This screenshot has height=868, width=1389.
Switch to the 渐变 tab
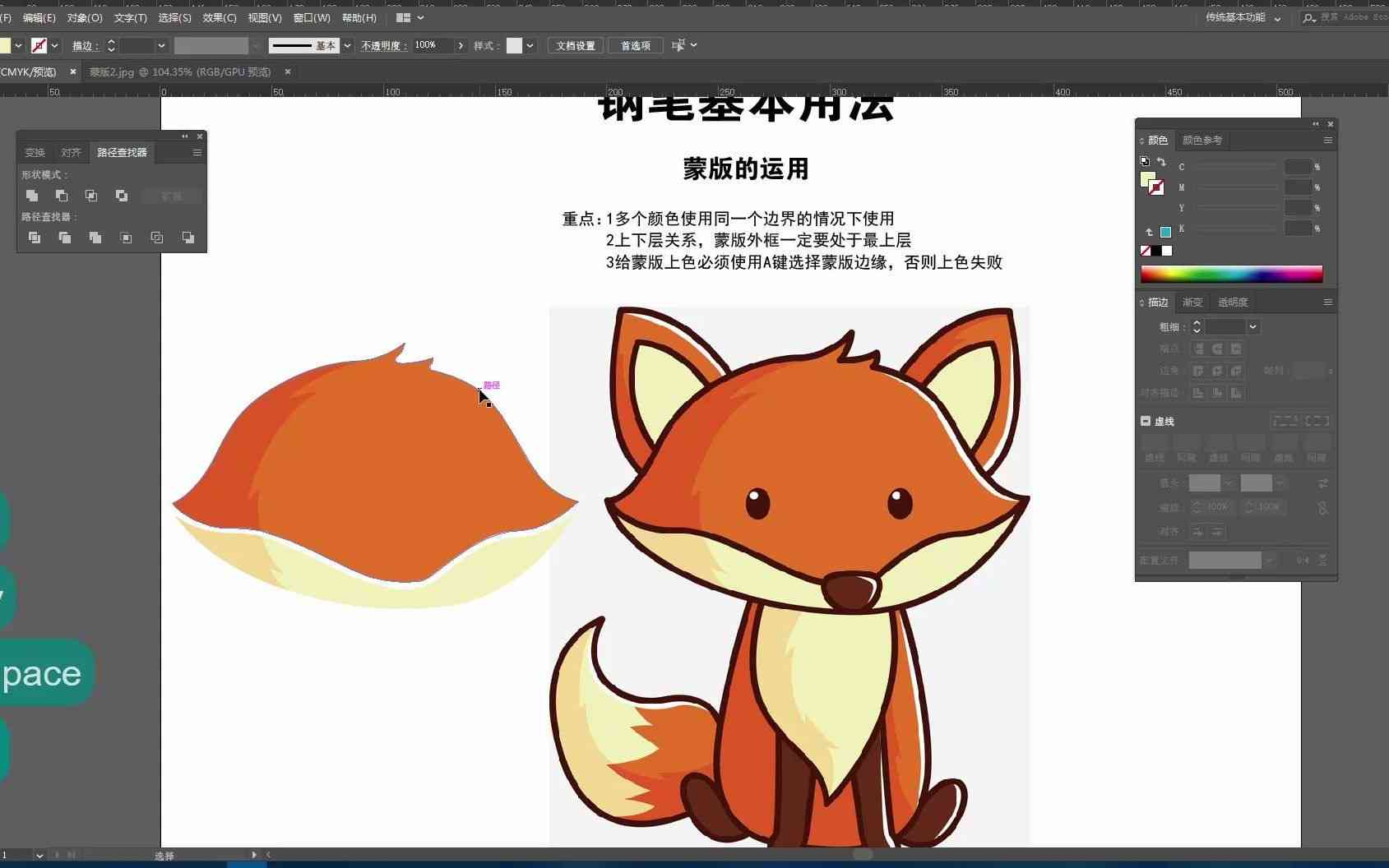coord(1192,302)
